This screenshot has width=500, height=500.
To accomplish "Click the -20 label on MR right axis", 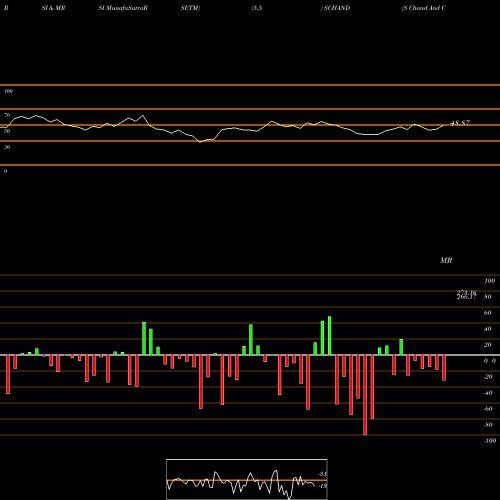I will tap(488, 377).
